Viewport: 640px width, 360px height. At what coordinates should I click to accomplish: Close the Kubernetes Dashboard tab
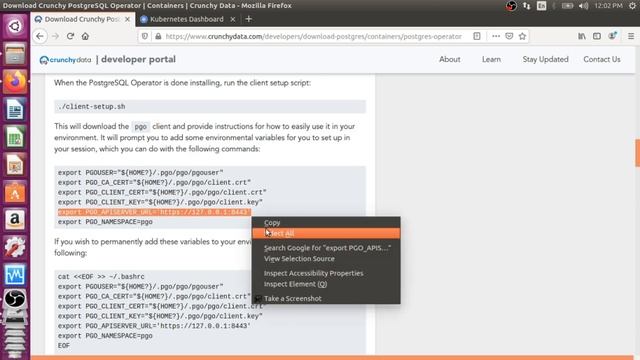tap(233, 19)
